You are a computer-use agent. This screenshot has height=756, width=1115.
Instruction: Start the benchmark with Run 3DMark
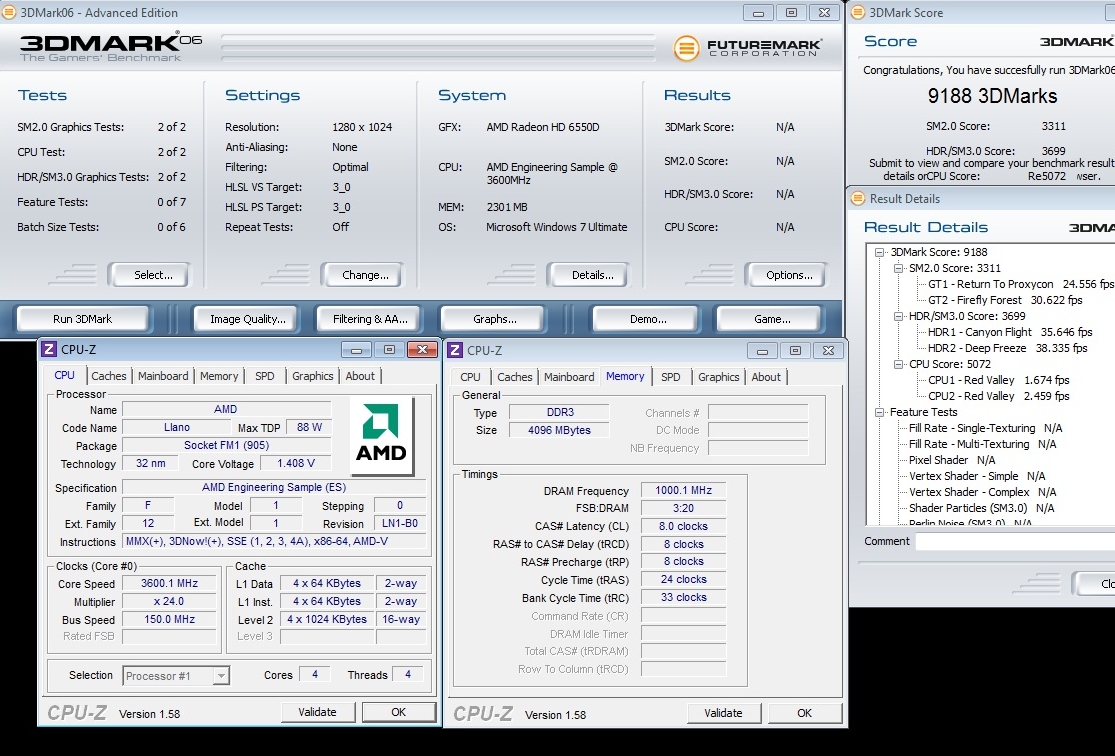point(82,319)
